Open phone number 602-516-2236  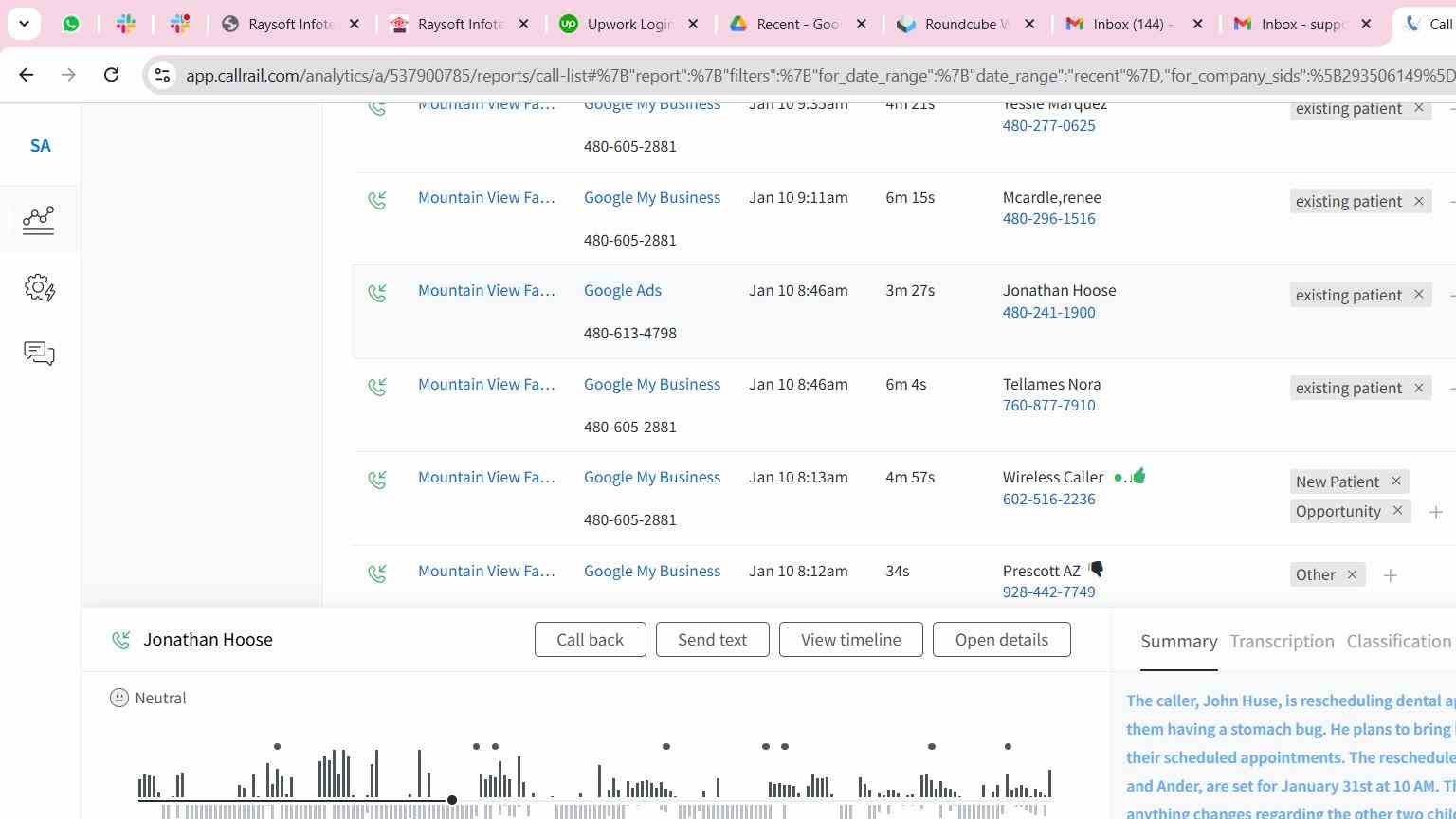coord(1049,499)
